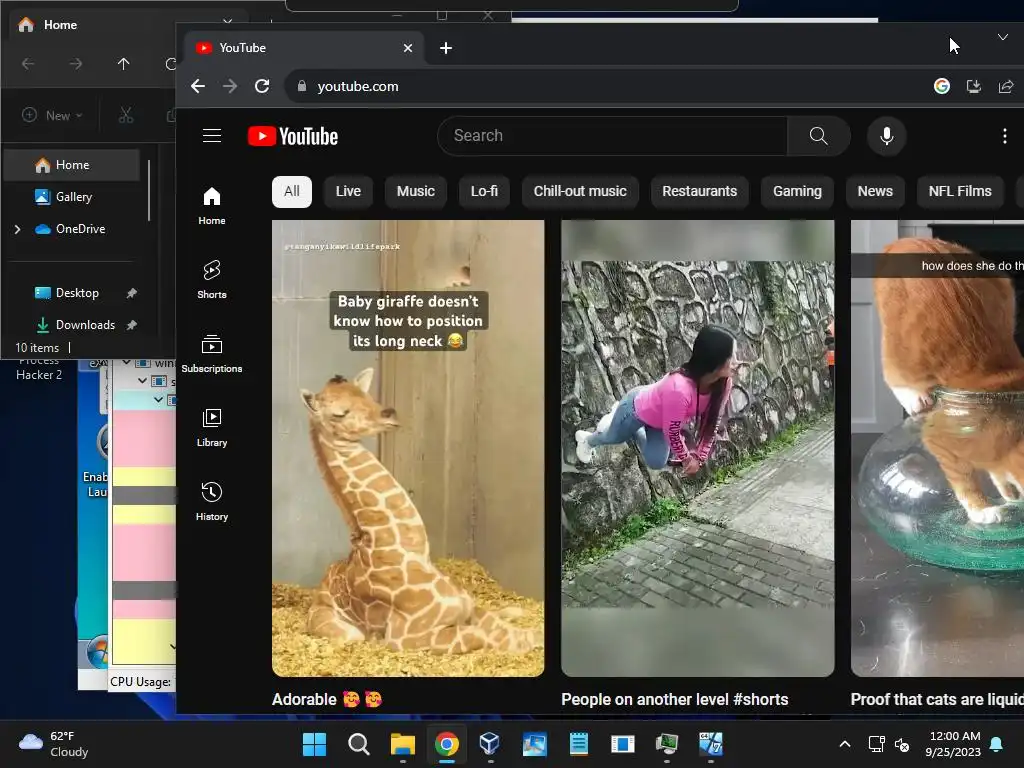The image size is (1024, 768).
Task: Click the YouTube logo
Action: pos(293,136)
